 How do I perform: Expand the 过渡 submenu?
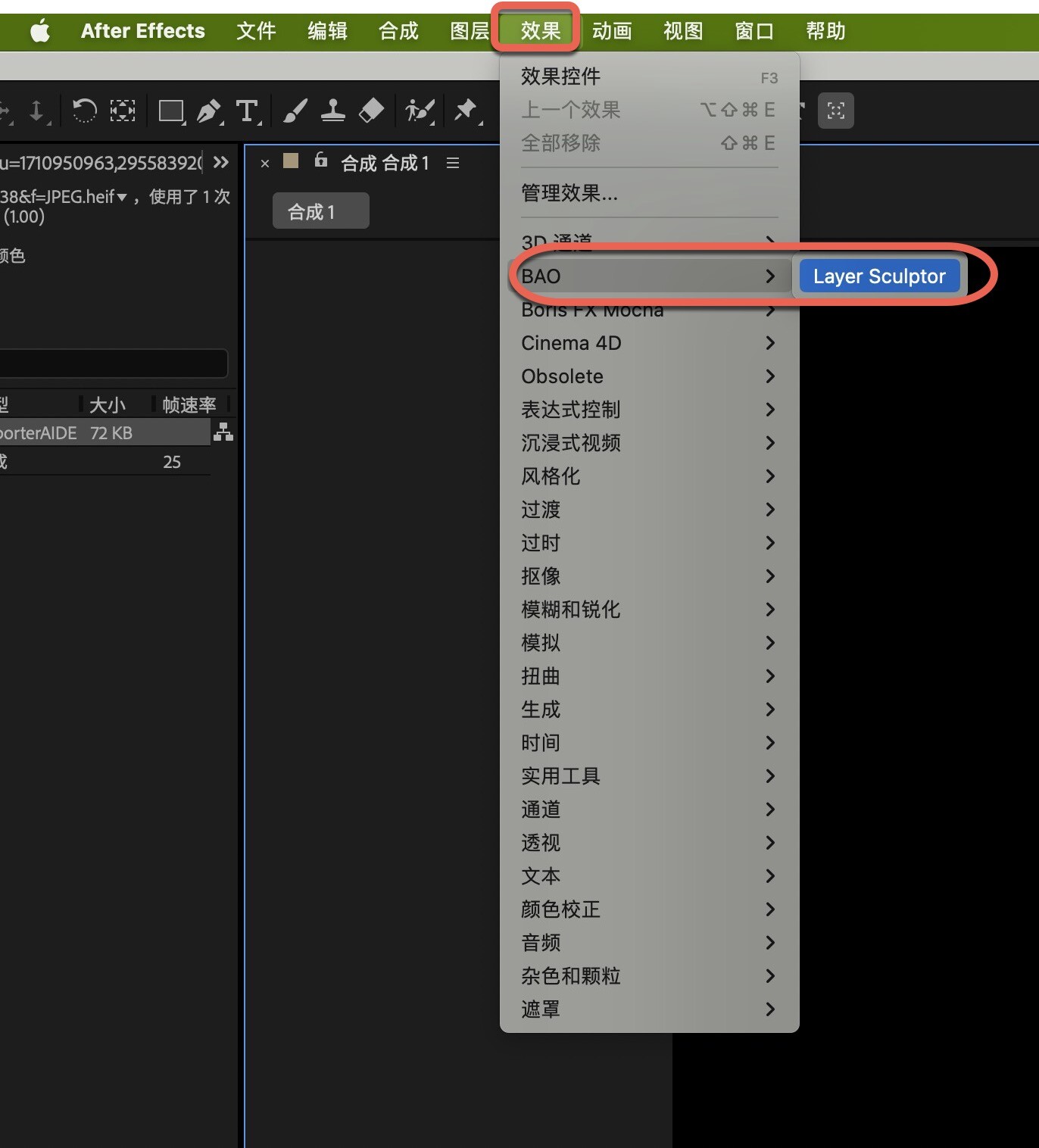[650, 510]
